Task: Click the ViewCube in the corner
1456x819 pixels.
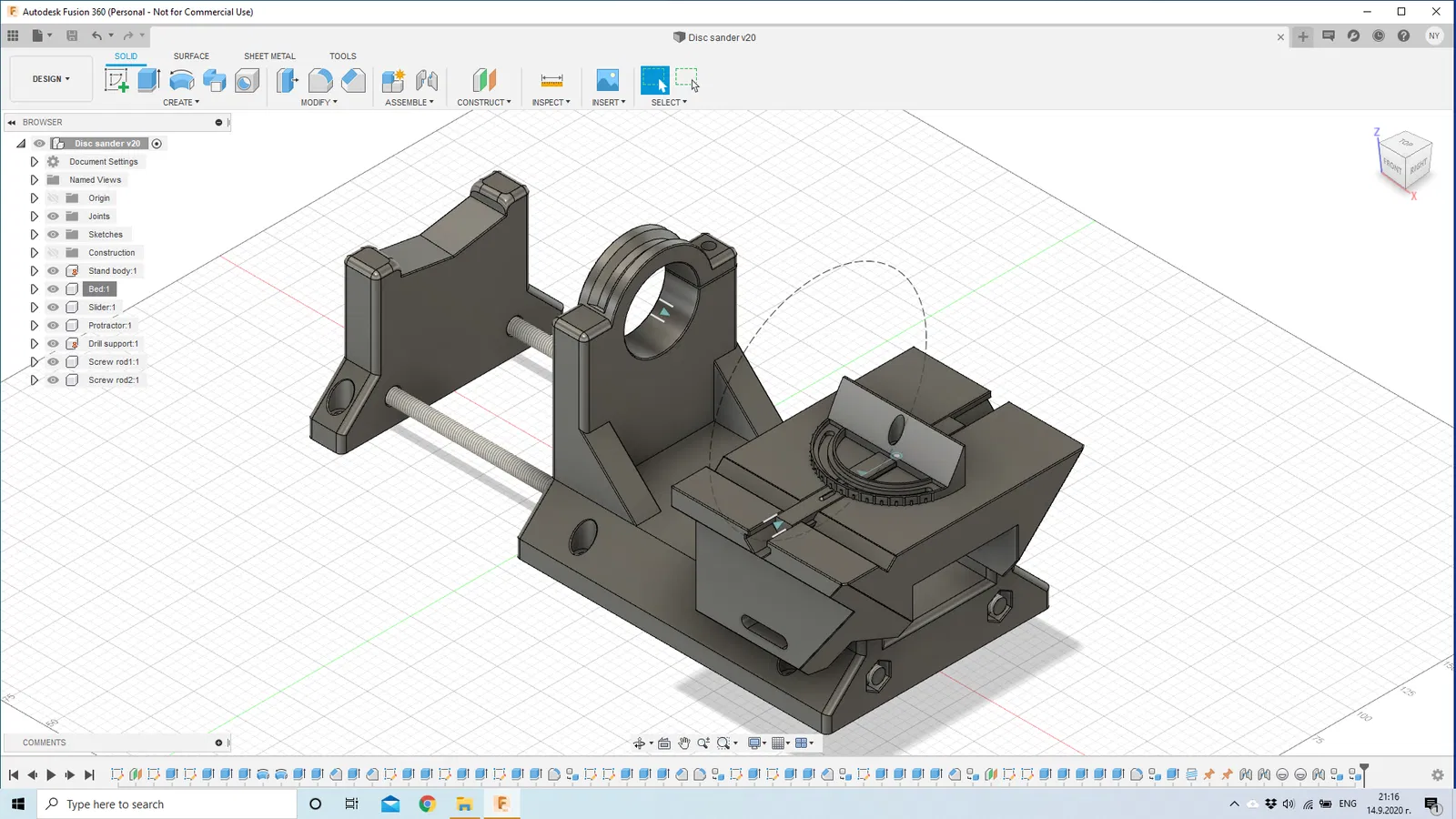Action: point(1407,160)
